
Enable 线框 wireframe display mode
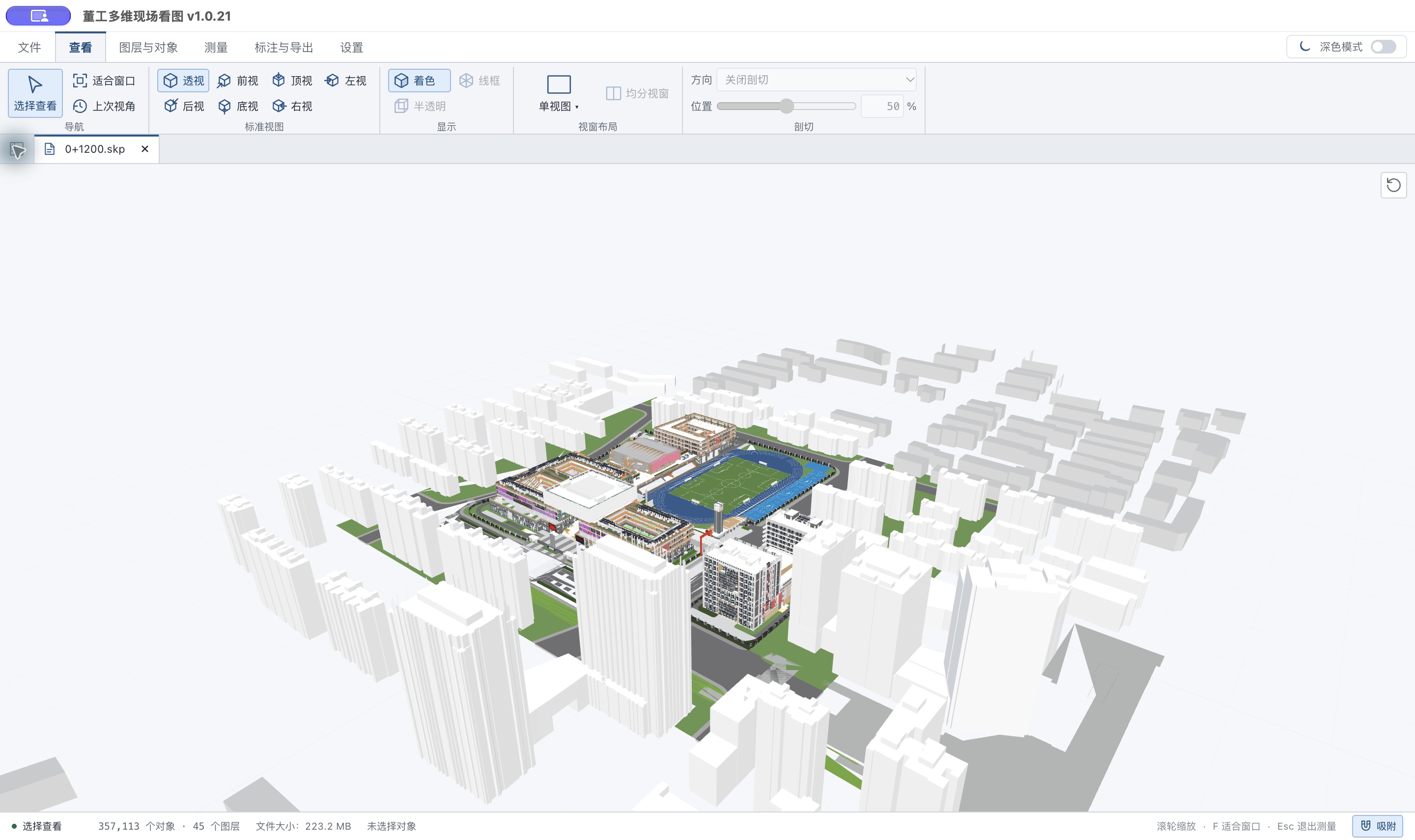coord(480,81)
